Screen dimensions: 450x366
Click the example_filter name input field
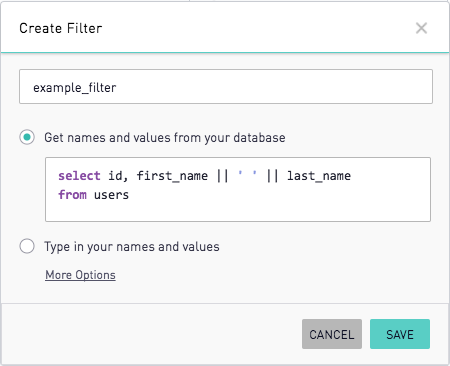tap(226, 87)
